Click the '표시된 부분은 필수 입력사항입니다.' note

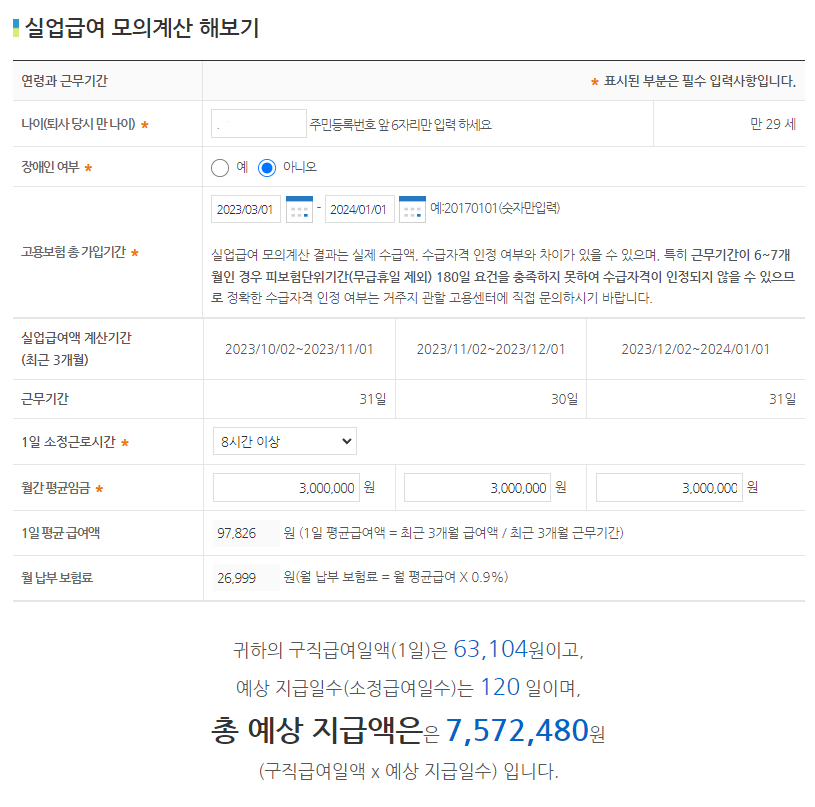click(x=700, y=81)
